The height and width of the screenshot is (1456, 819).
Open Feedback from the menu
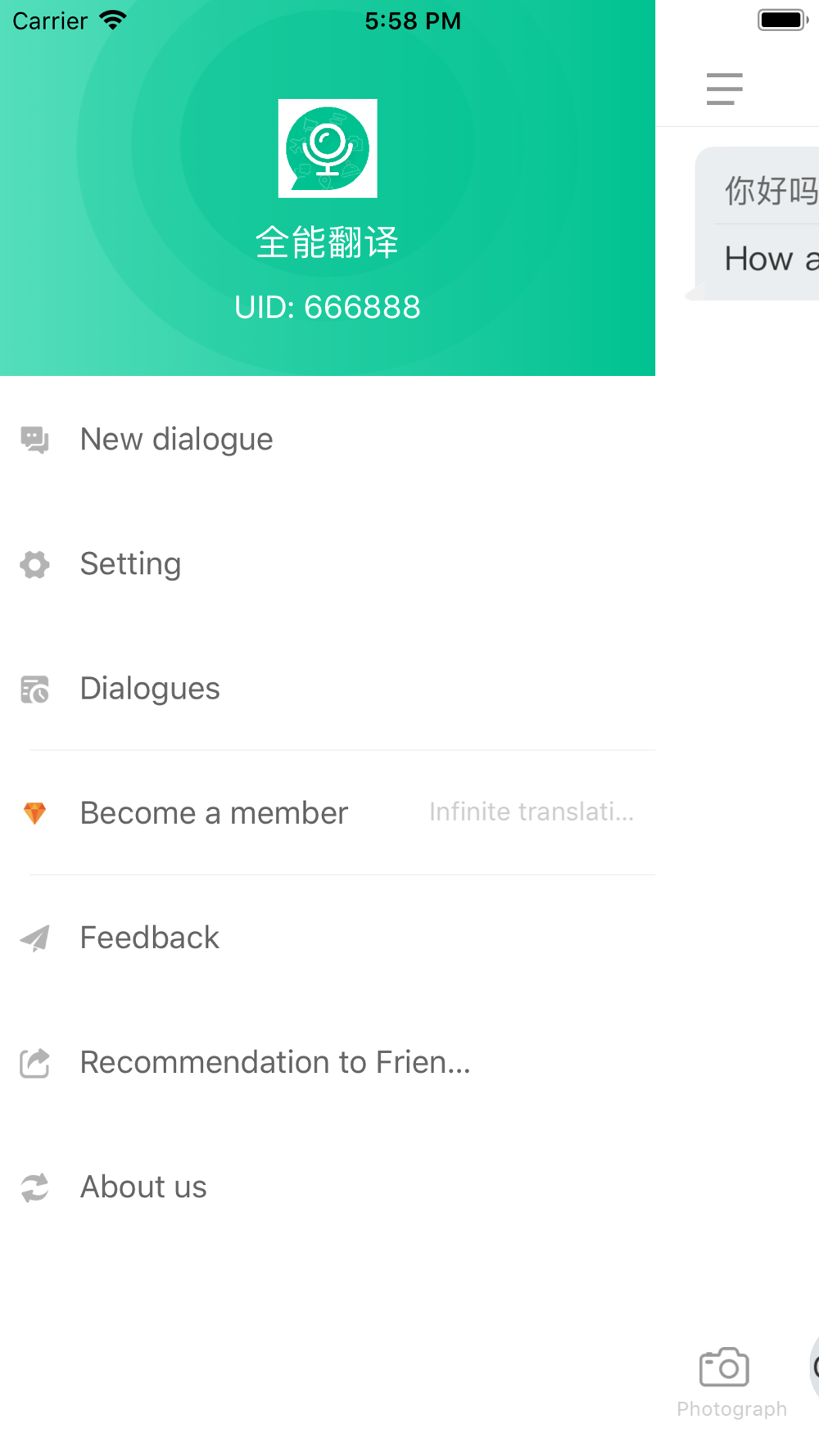click(x=328, y=938)
